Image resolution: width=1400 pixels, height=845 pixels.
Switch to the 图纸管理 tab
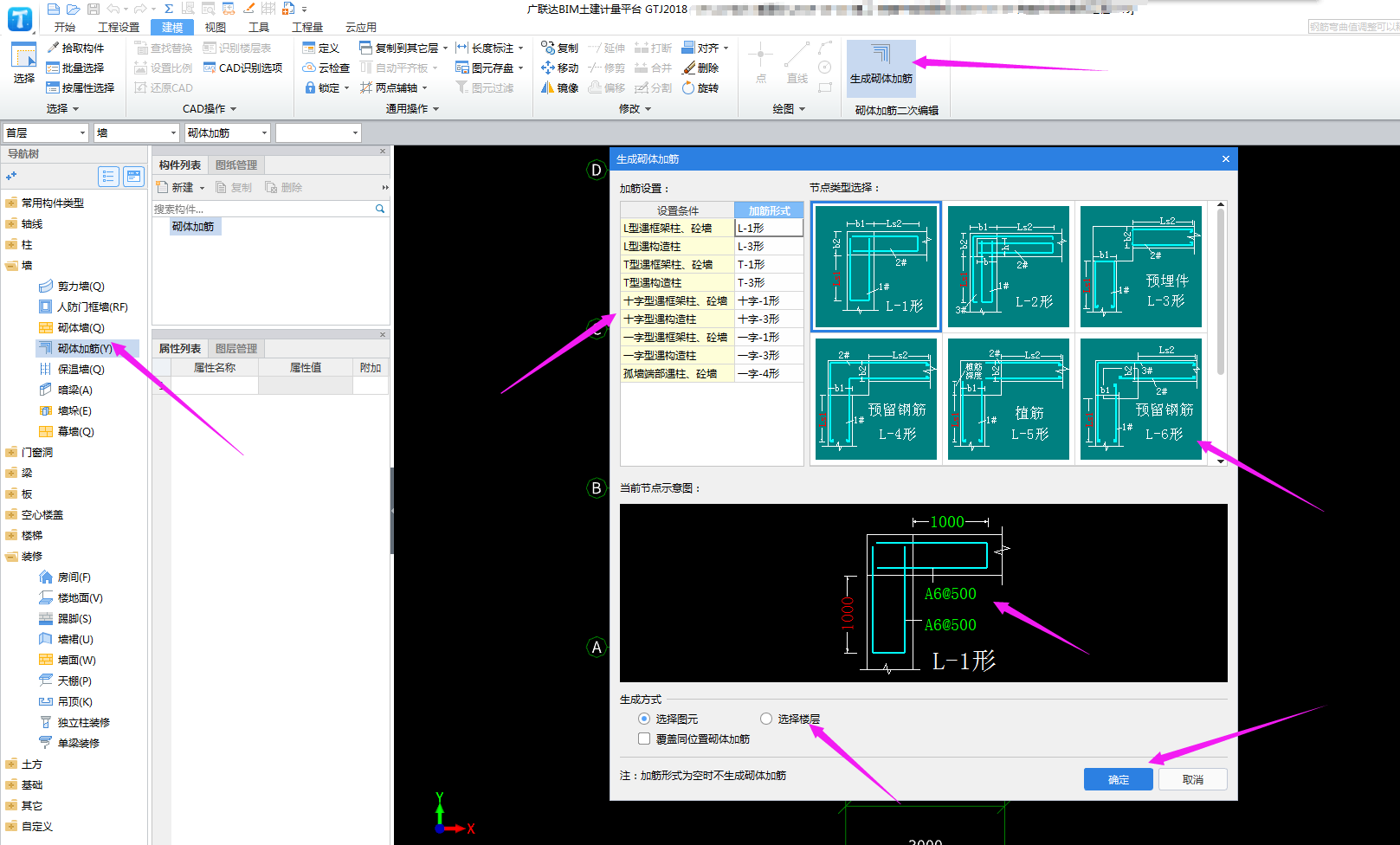tap(236, 165)
